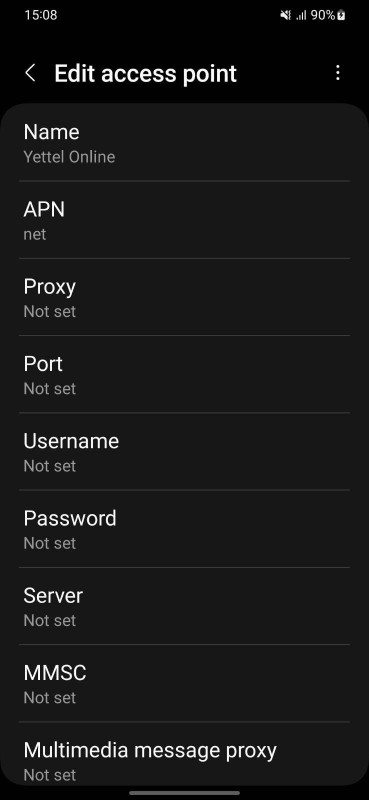Open the Server setting
Screen dimensions: 369x800
184,606
